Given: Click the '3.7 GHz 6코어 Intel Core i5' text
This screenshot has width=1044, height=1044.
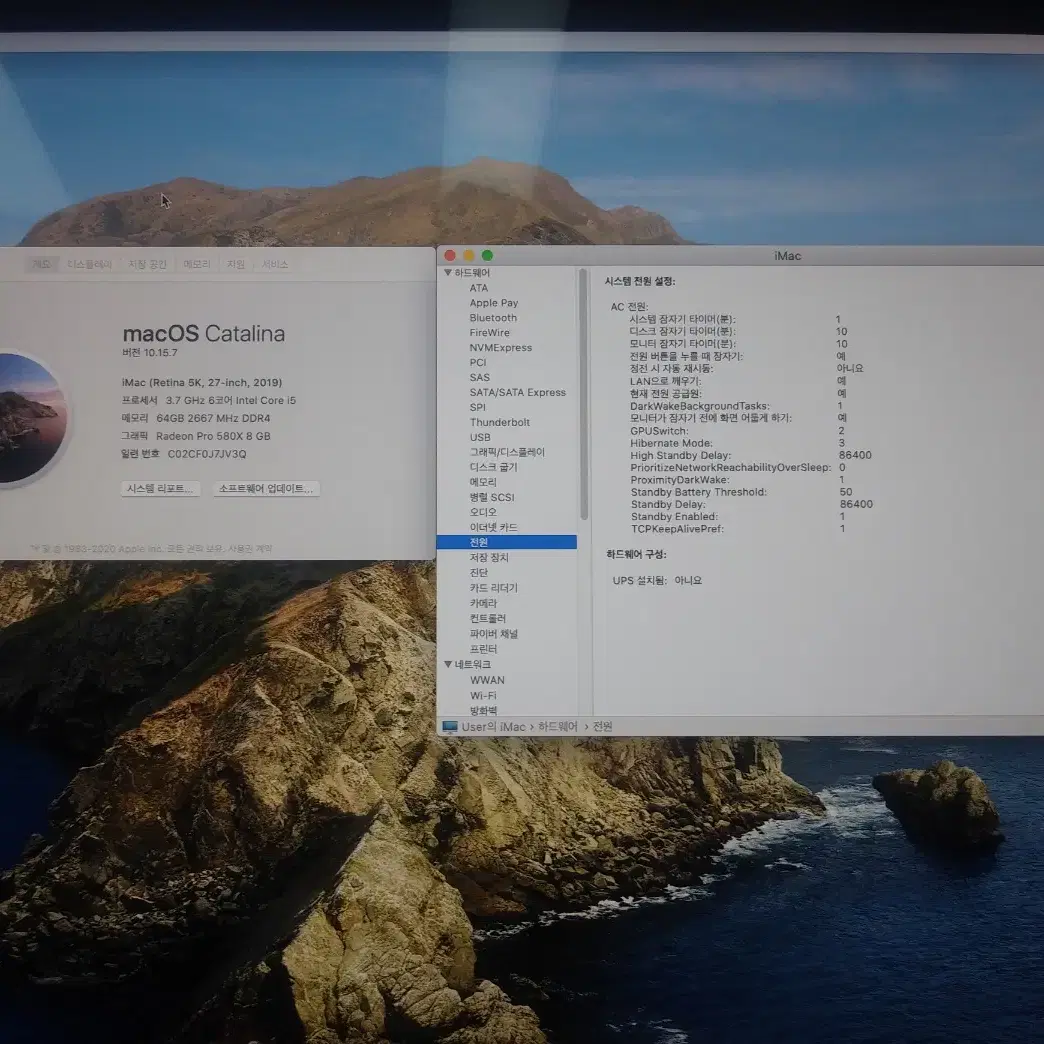Looking at the screenshot, I should click(230, 400).
